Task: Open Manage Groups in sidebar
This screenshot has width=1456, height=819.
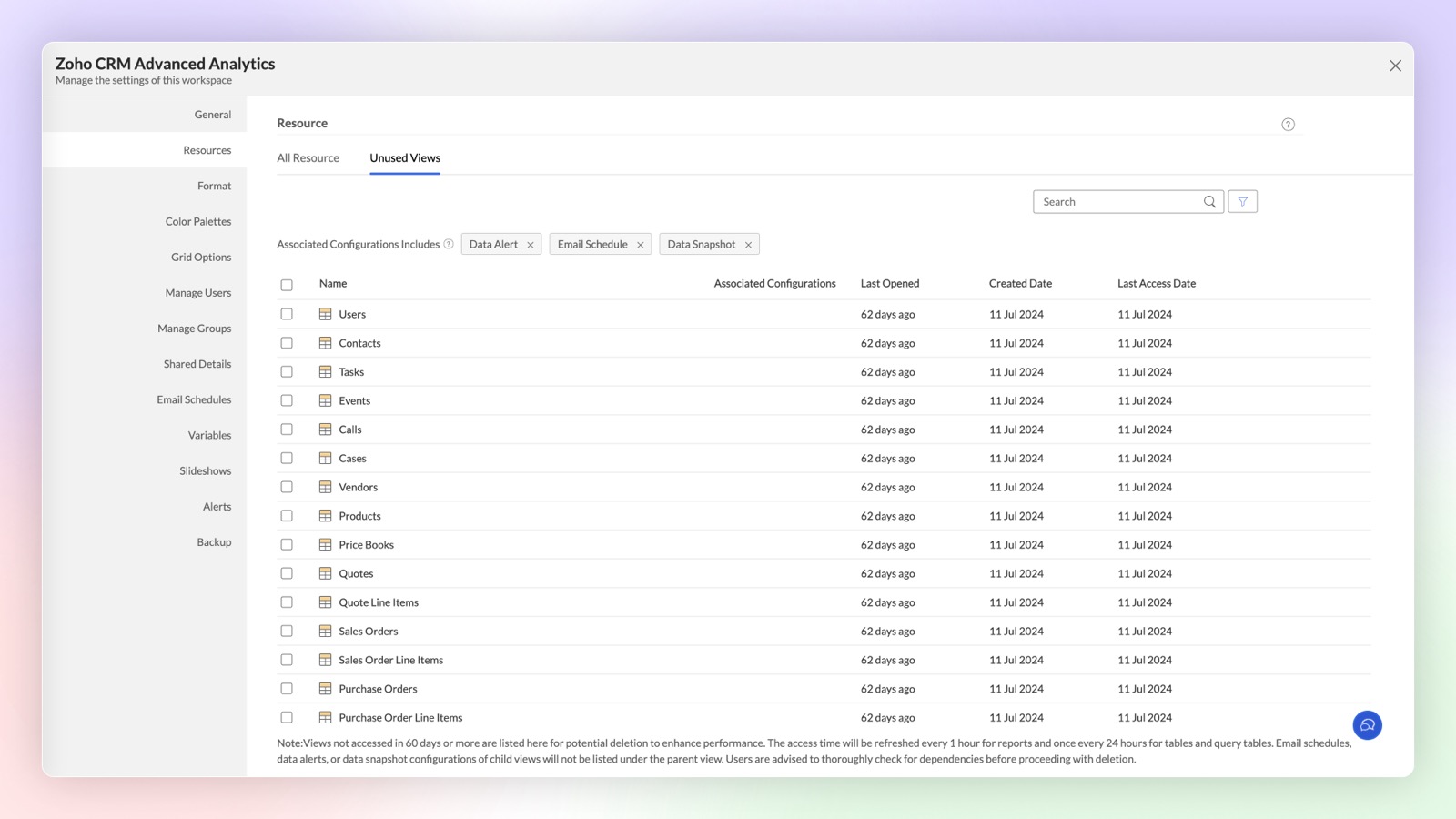Action: click(145, 329)
